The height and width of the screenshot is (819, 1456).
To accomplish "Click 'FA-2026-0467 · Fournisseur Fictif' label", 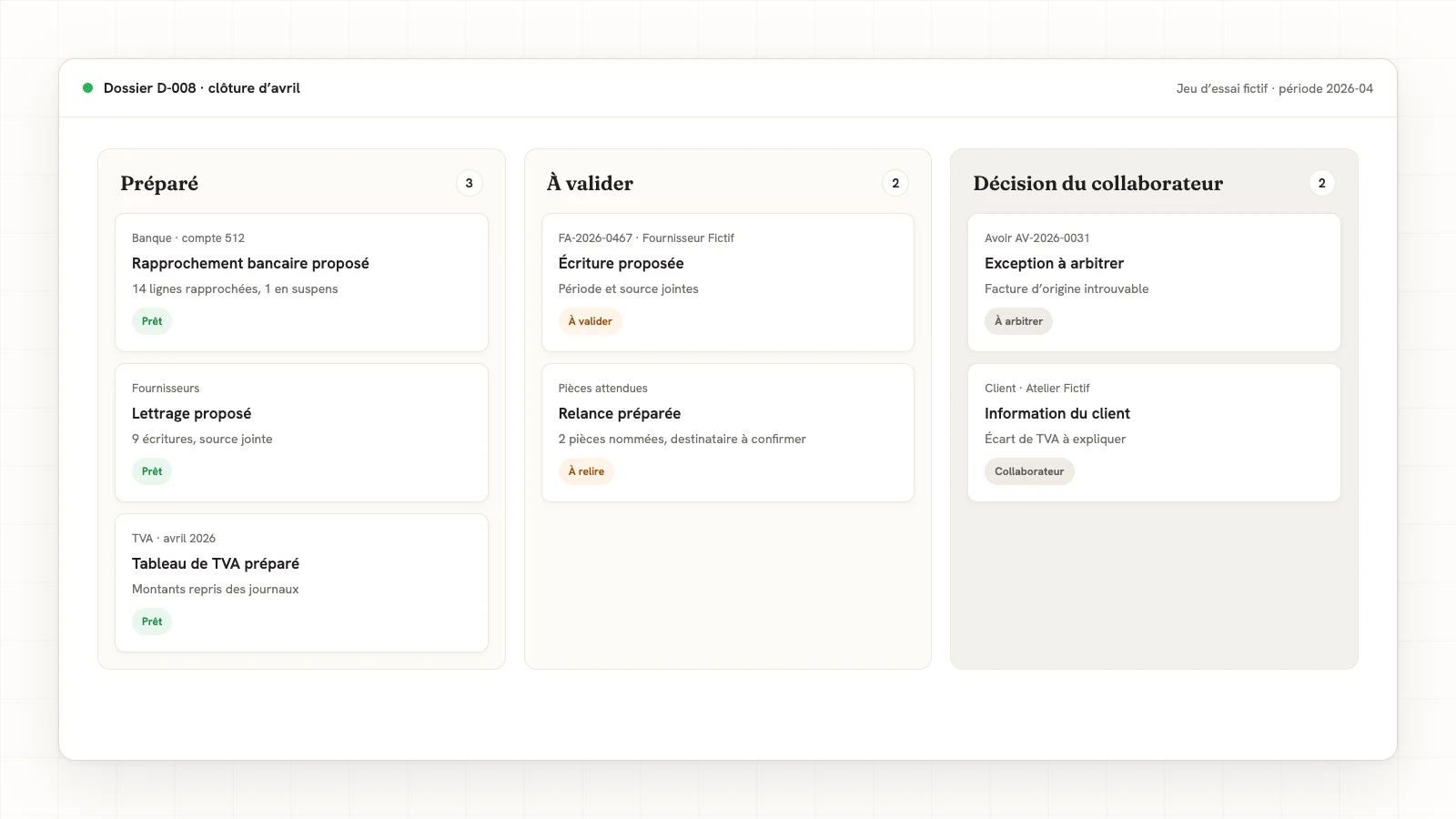I will (x=646, y=238).
